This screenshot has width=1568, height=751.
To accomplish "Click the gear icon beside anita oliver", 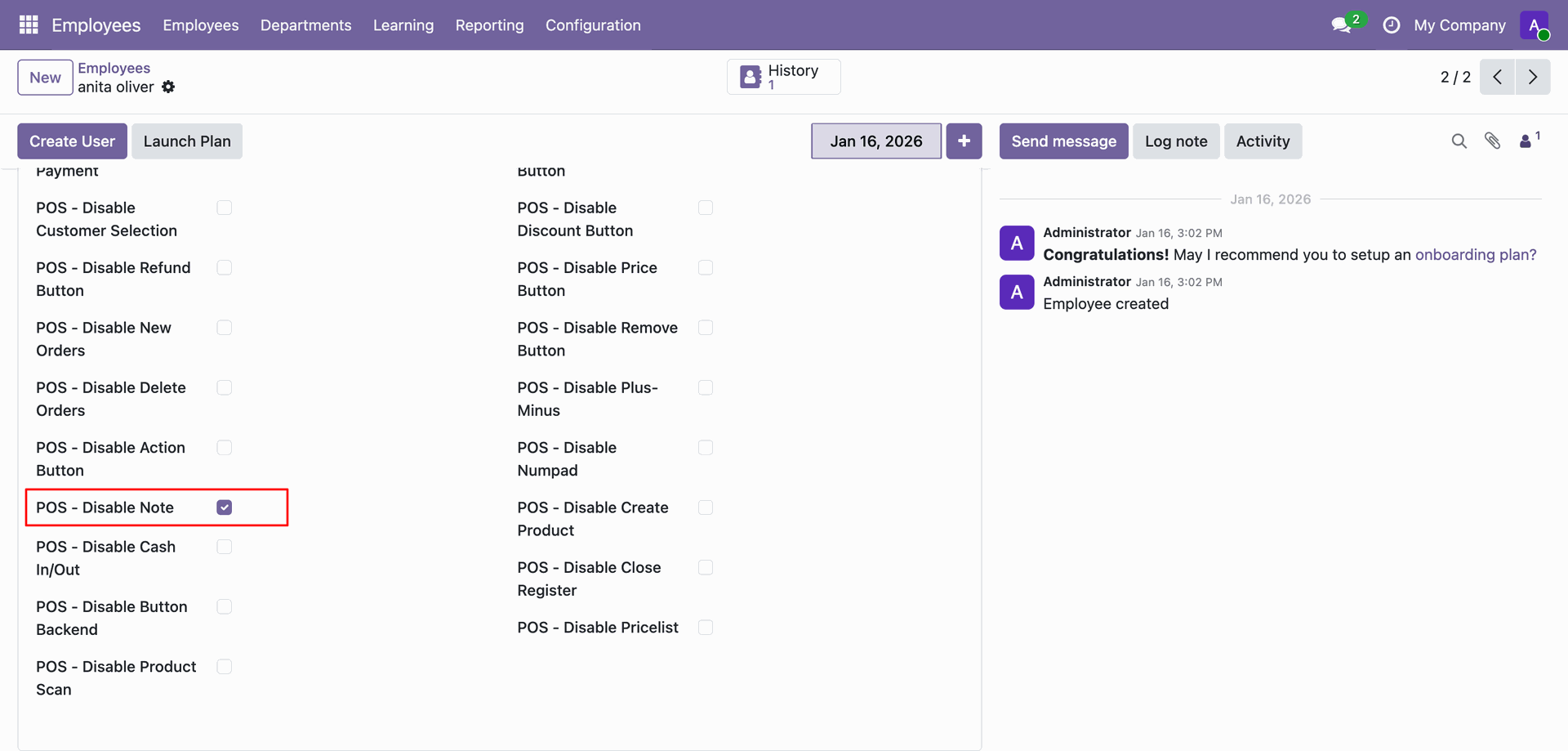I will tap(168, 87).
